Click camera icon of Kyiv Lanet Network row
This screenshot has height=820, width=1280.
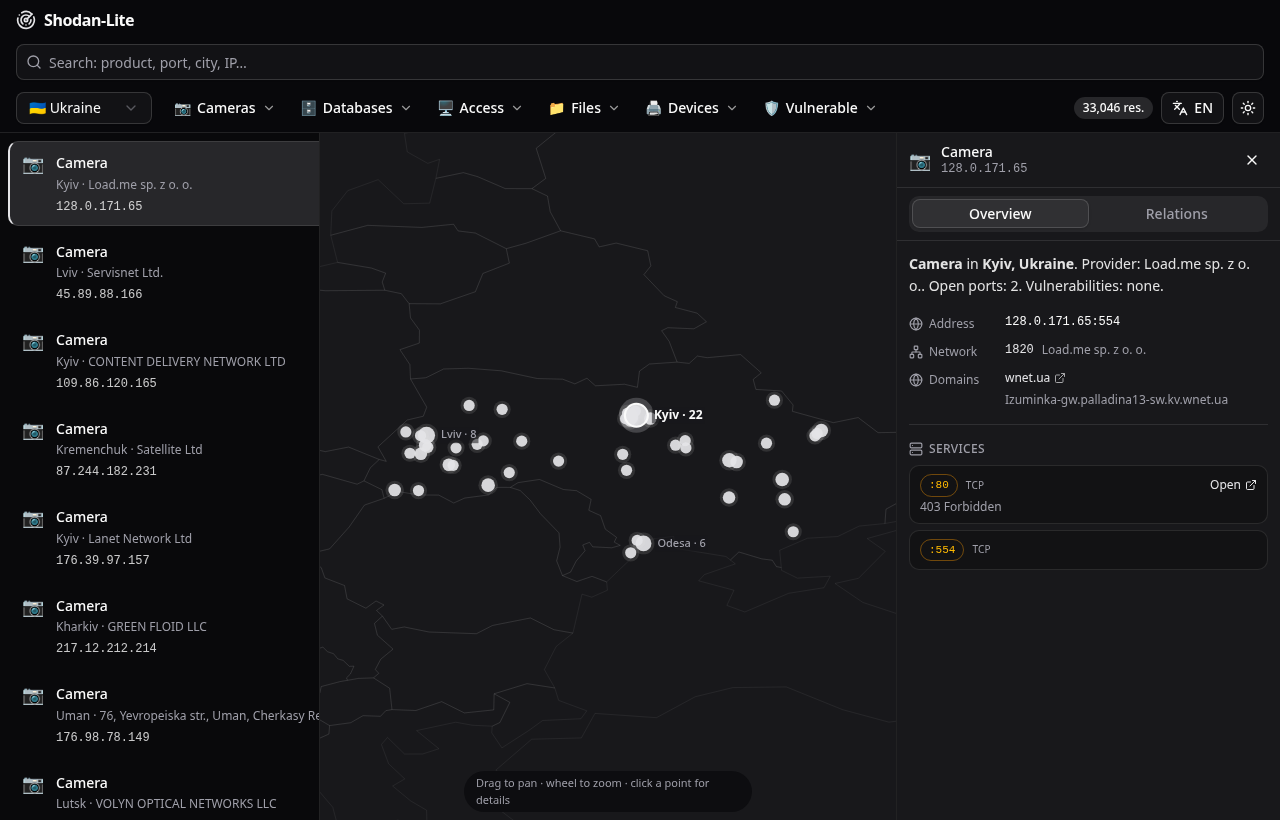coord(33,518)
